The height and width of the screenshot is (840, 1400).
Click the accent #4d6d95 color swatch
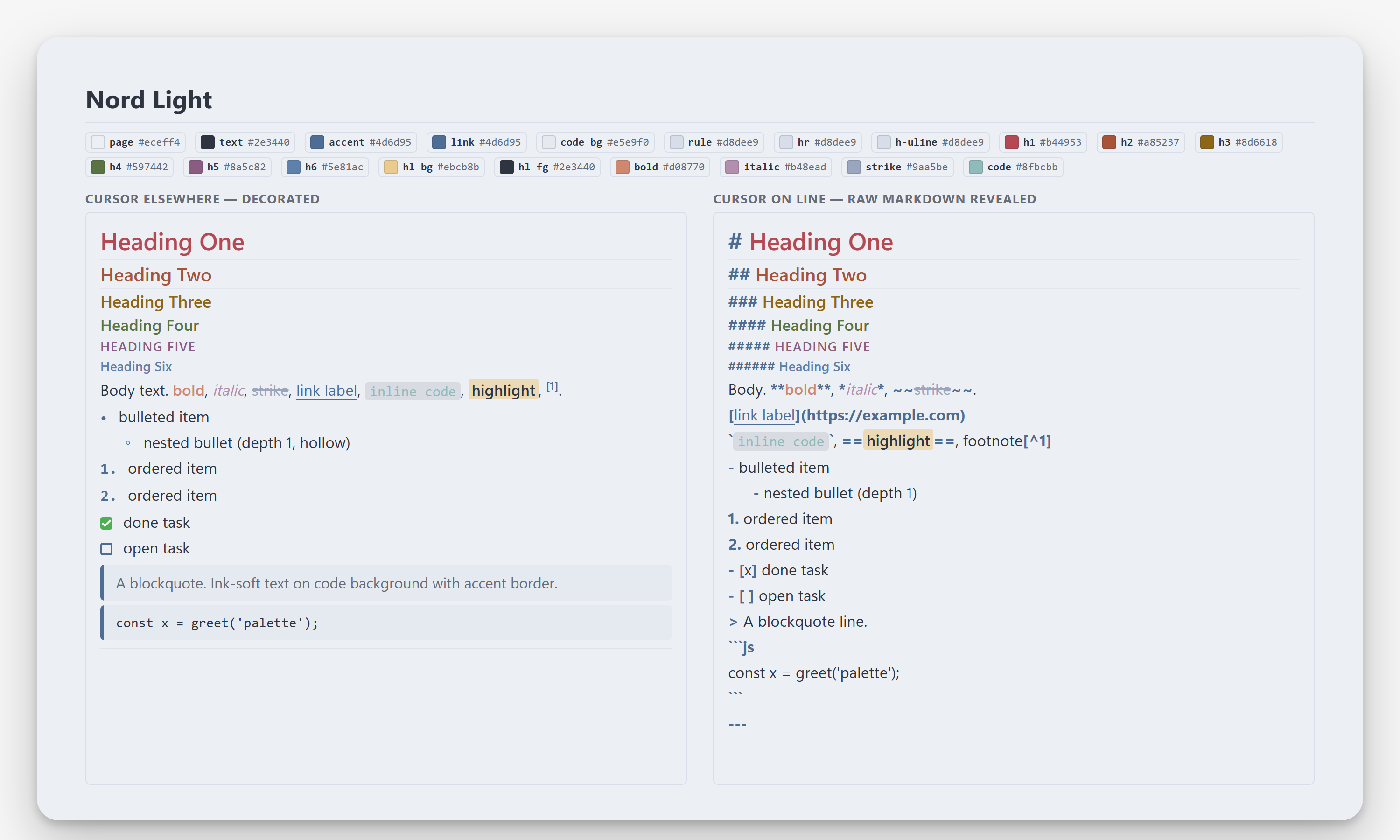pos(361,142)
